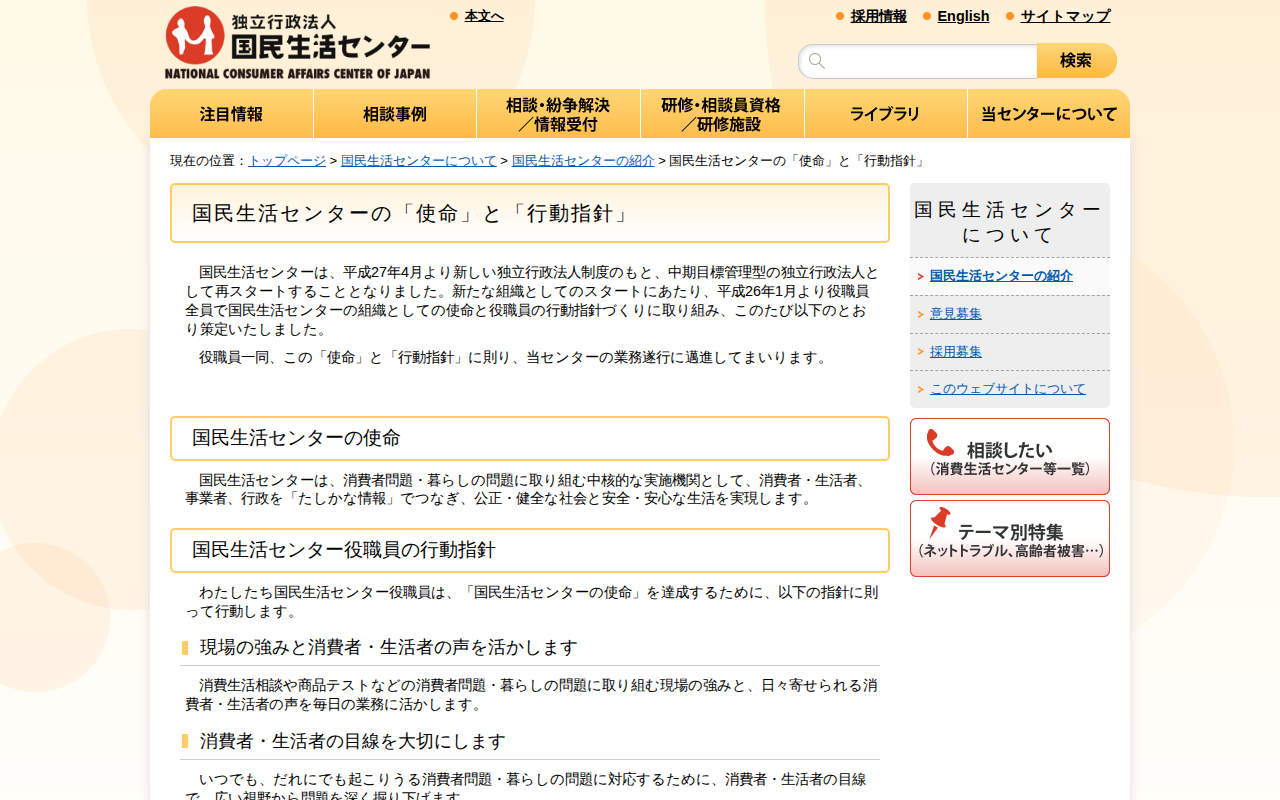
Task: Focus the site search input field
Action: tap(918, 61)
